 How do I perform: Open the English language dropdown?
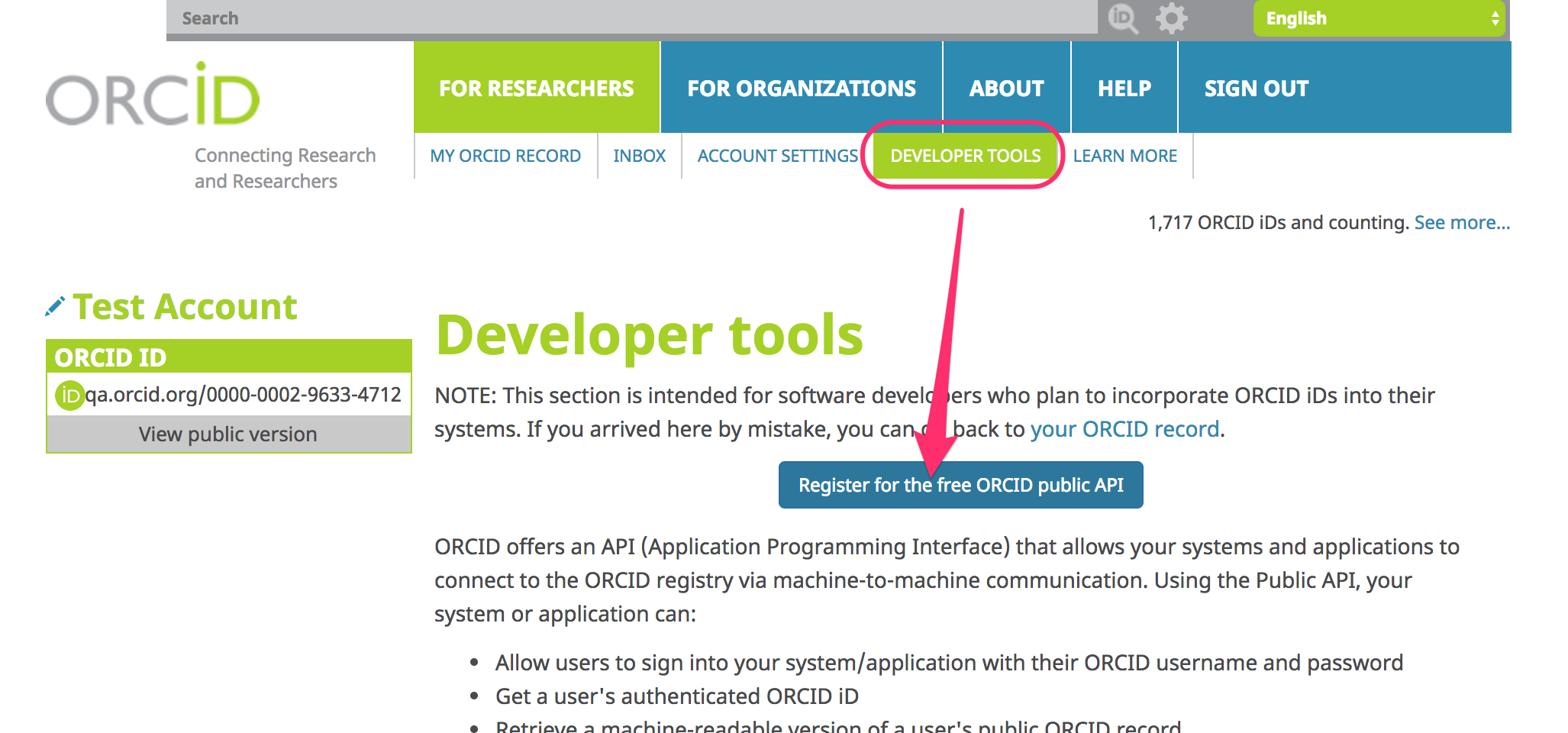pyautogui.click(x=1379, y=18)
